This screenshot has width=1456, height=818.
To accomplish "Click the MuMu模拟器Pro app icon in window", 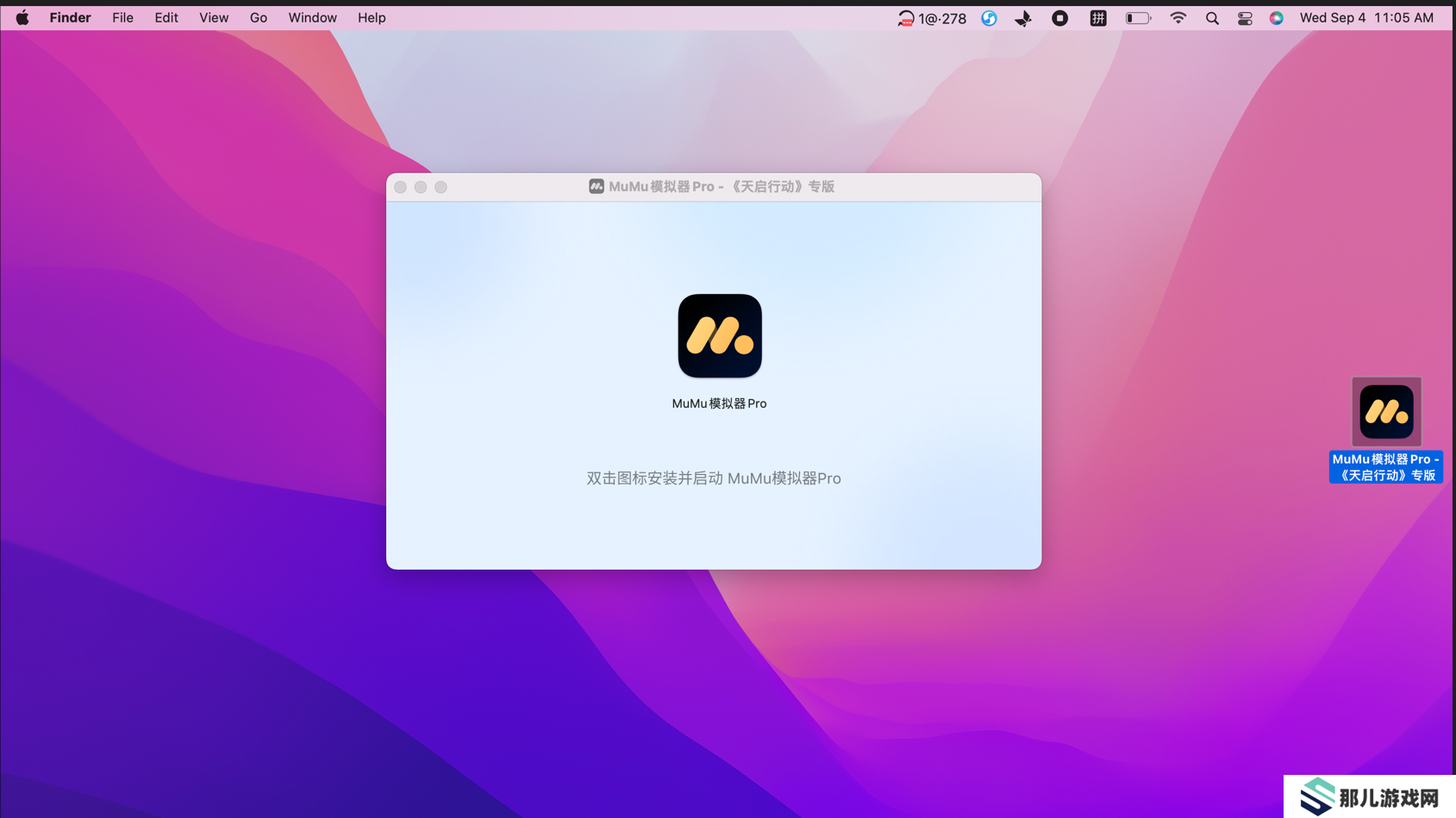I will point(720,336).
